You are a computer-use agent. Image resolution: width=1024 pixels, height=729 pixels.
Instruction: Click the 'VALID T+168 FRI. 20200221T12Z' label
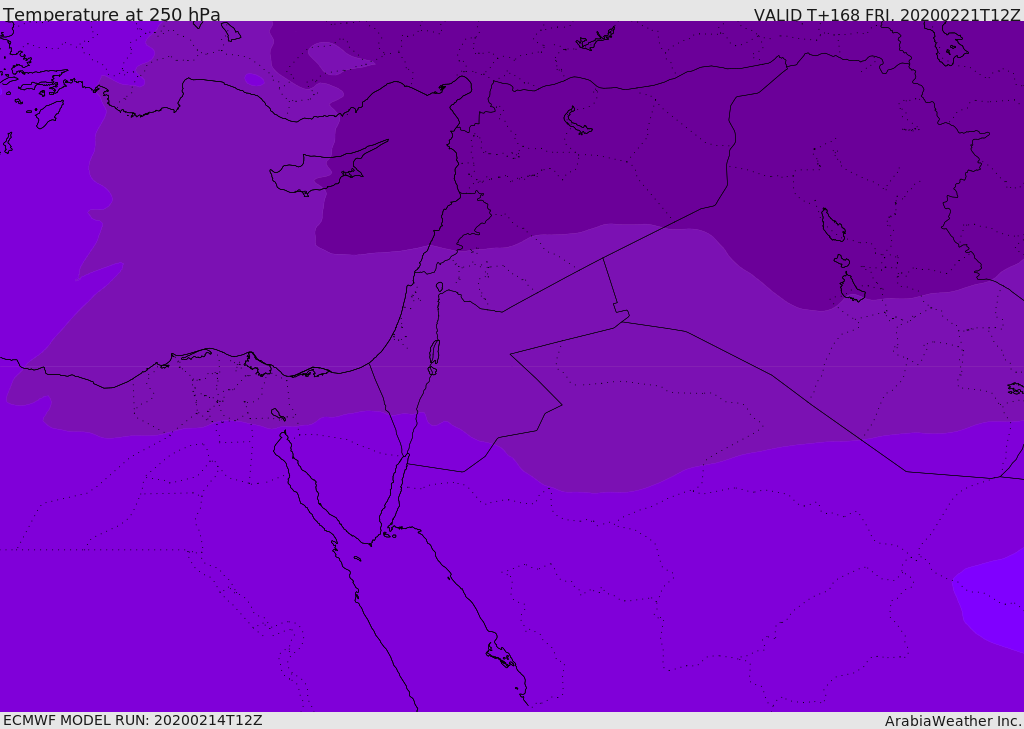pyautogui.click(x=886, y=15)
